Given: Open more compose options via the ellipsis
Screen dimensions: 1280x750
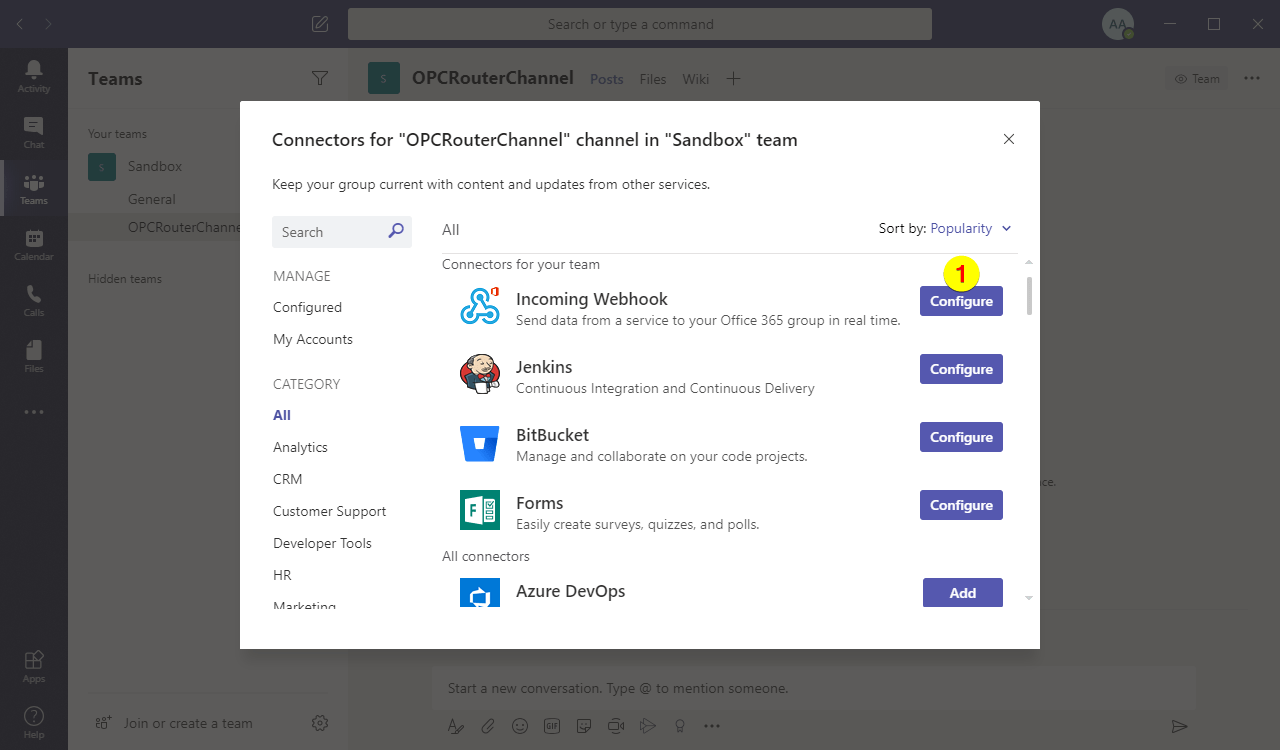Looking at the screenshot, I should tap(712, 725).
